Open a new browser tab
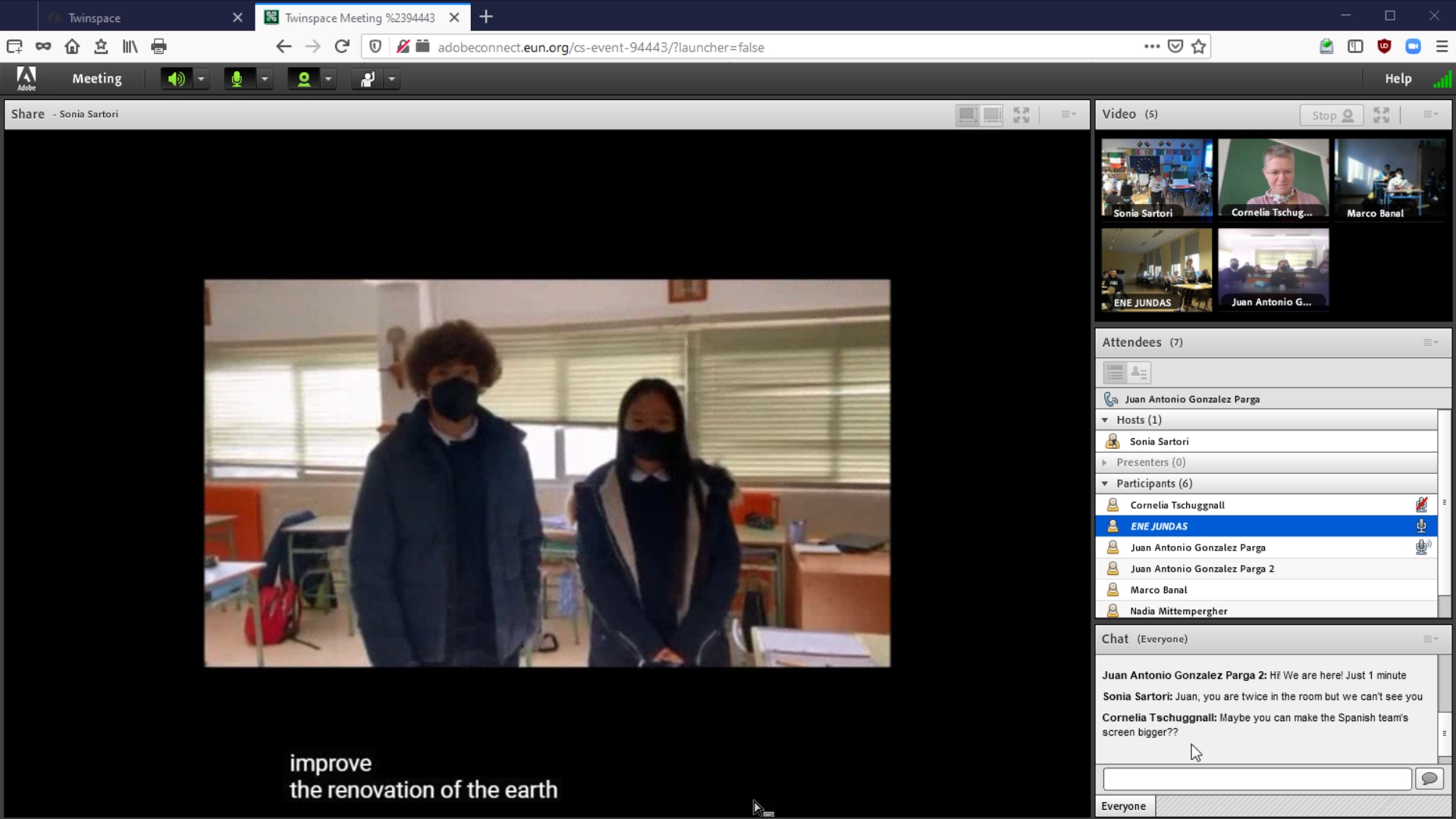Image resolution: width=1456 pixels, height=819 pixels. click(486, 17)
